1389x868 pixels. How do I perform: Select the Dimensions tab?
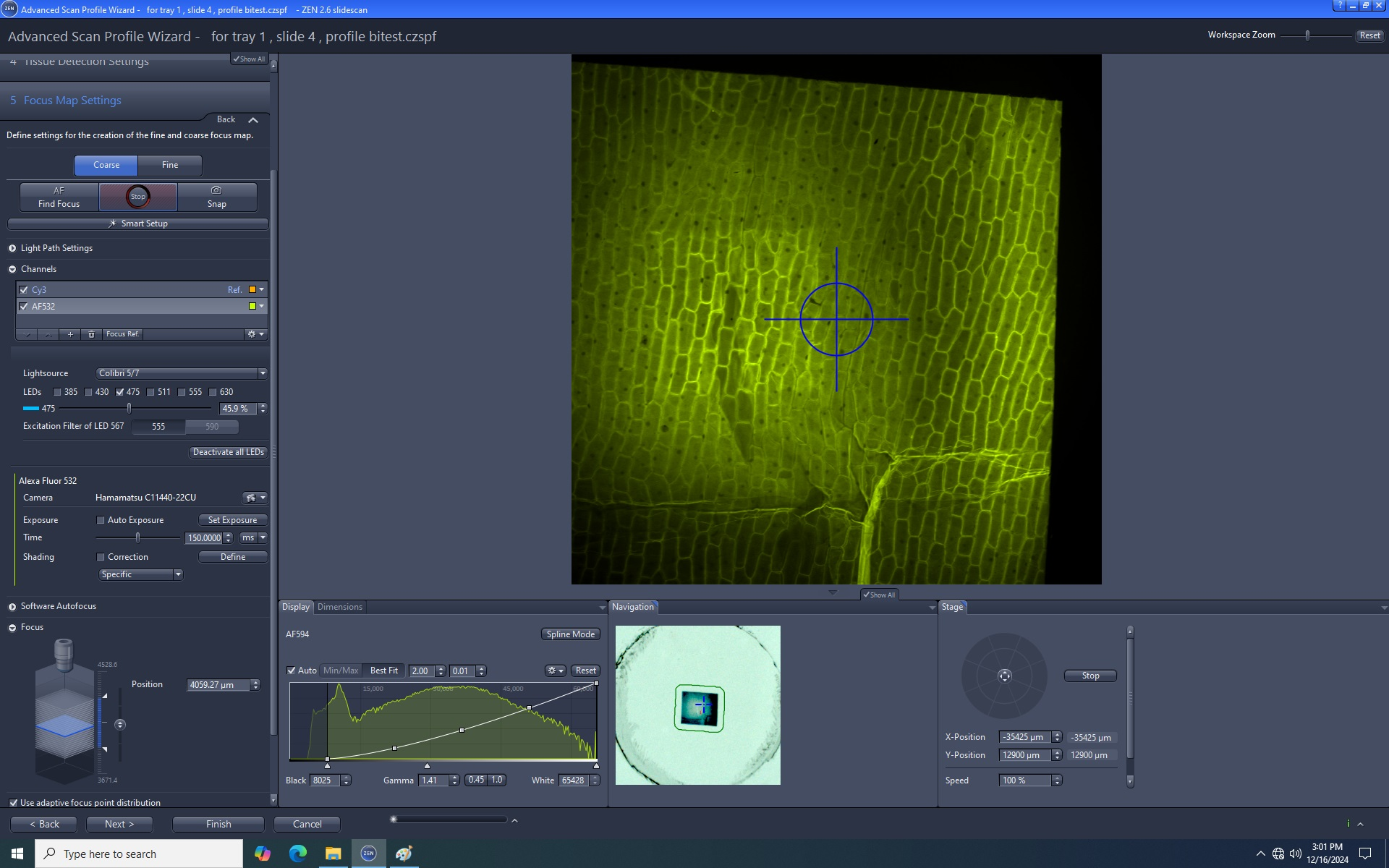click(x=340, y=607)
